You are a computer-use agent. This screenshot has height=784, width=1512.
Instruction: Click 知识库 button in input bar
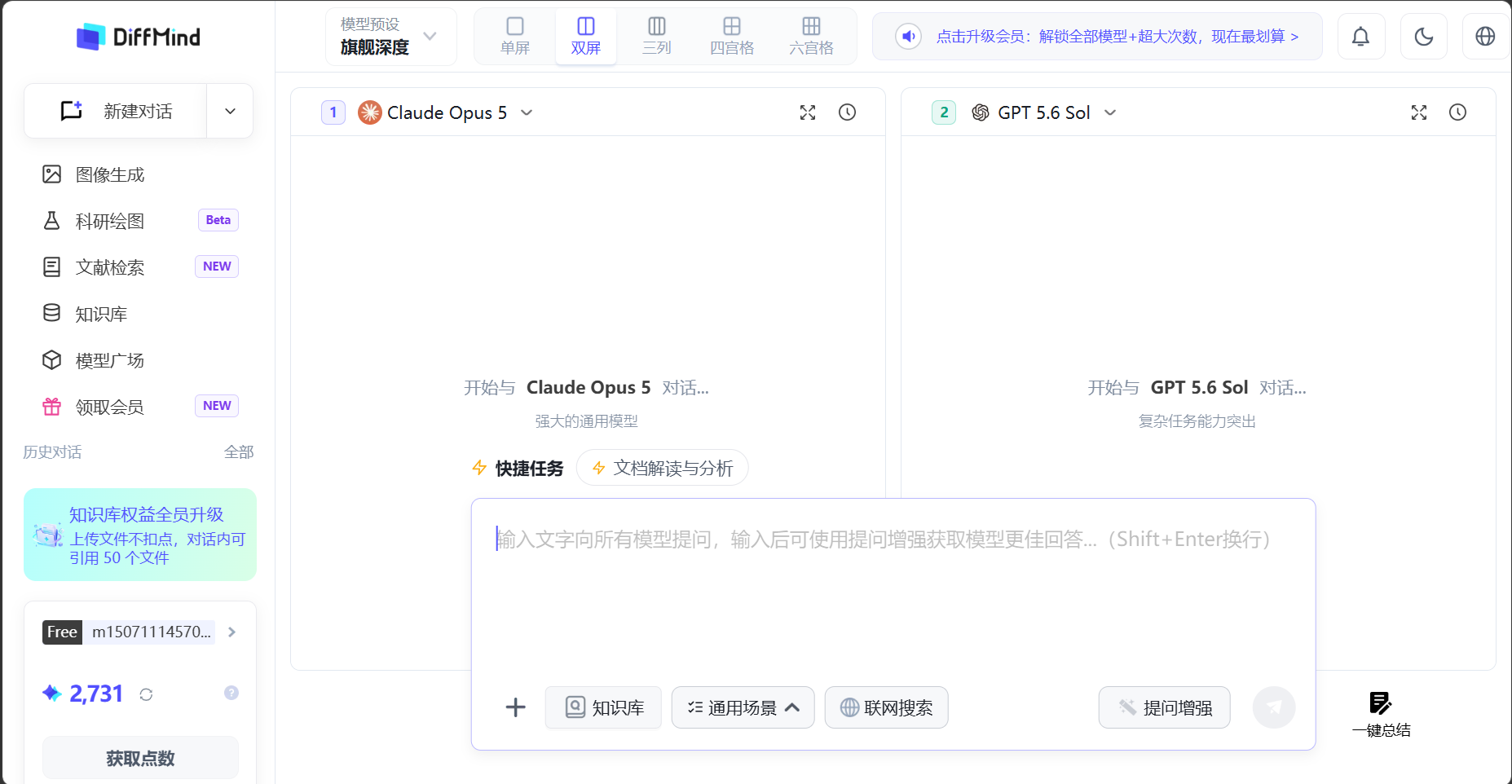(604, 707)
